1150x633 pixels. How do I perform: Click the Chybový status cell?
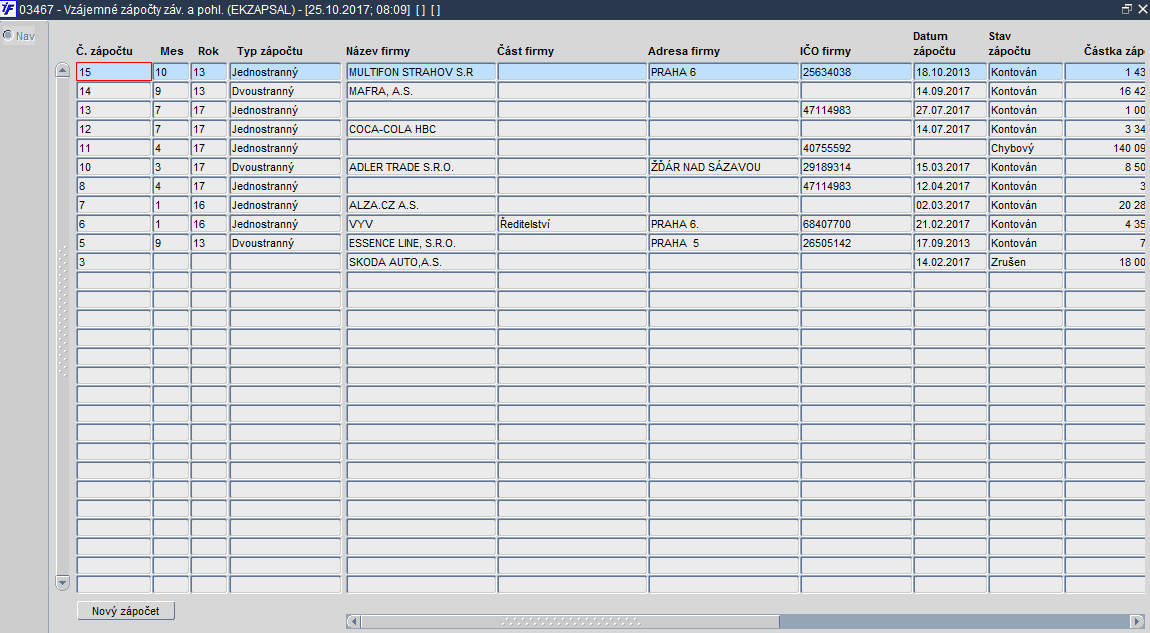coord(1025,148)
